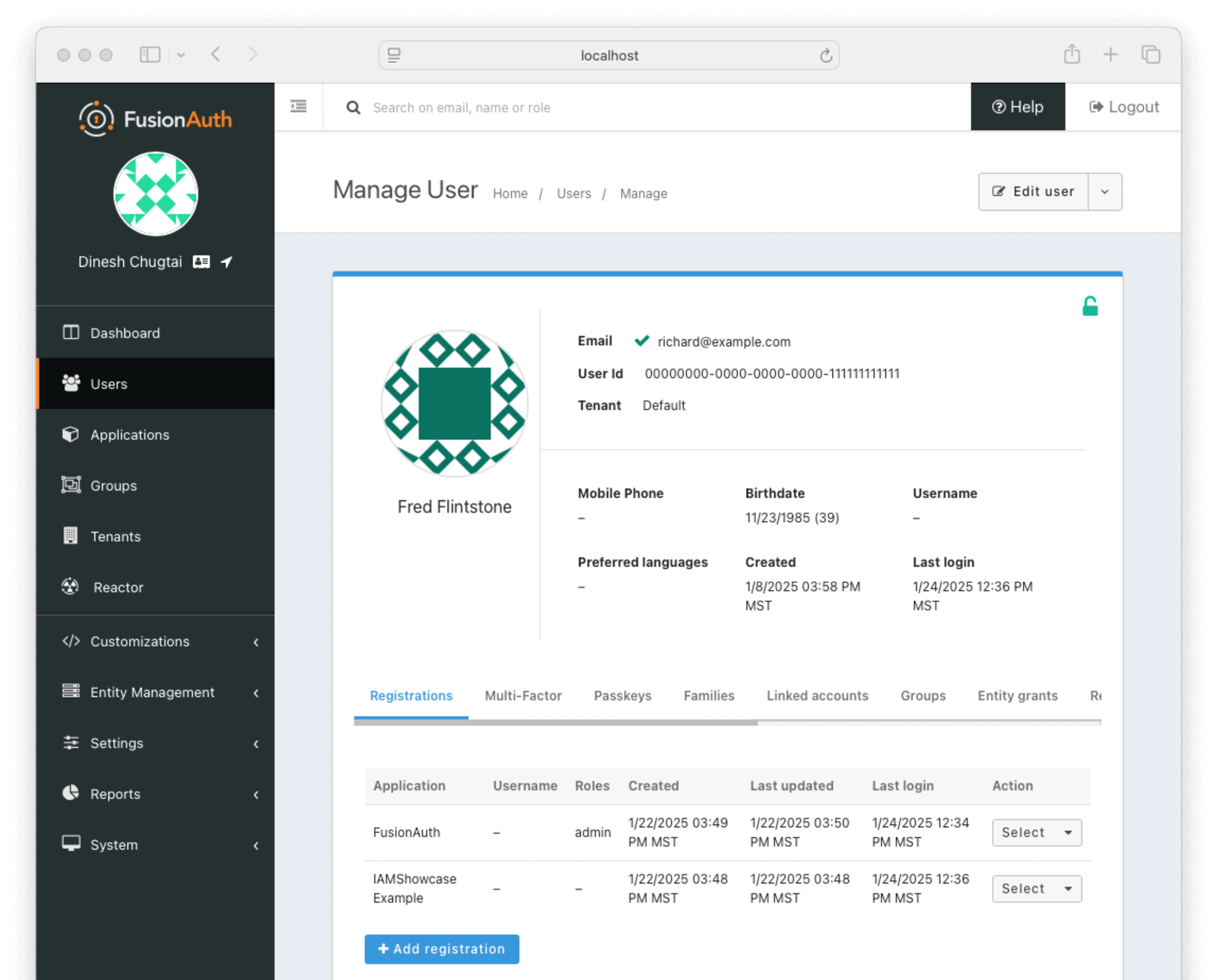Open Select action for IAMShowcase Example
Viewport: 1217px width, 980px height.
click(x=1037, y=889)
